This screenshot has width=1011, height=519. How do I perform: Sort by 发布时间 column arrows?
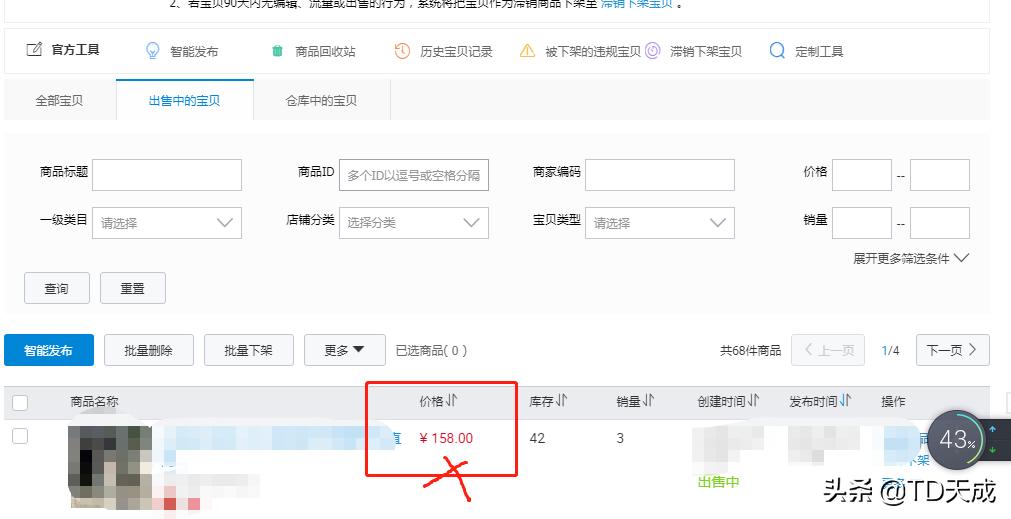845,401
